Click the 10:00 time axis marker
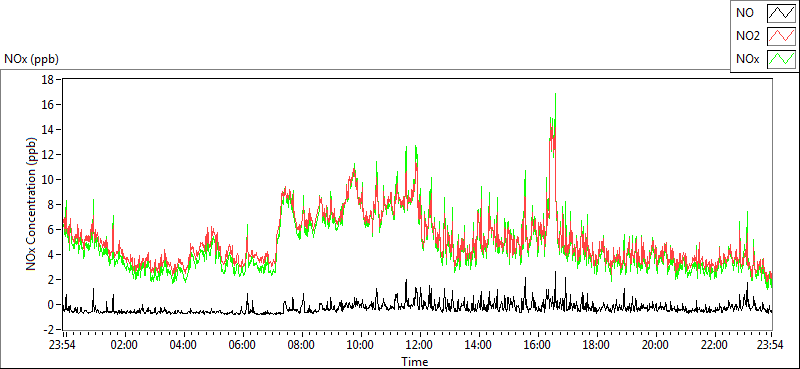800x369 pixels. coord(360,345)
